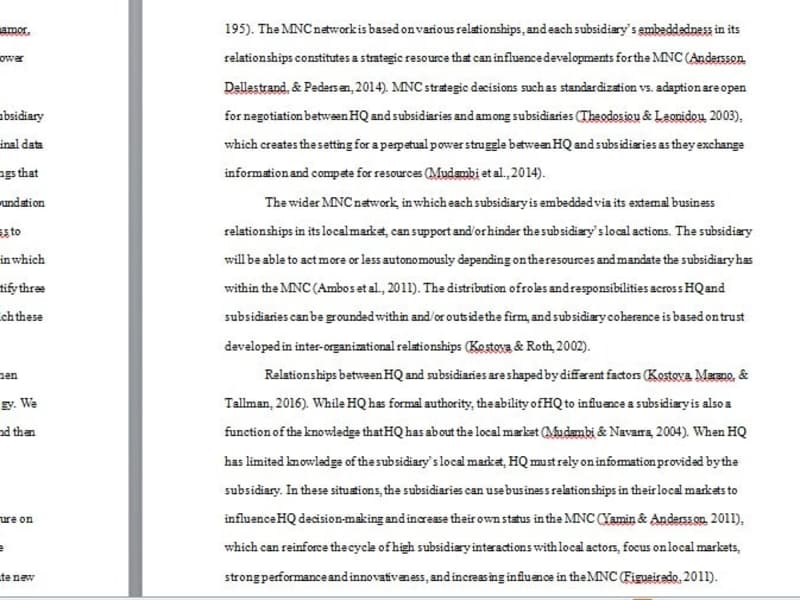
Task: Click the sentence start "In these situations"
Action: (x=333, y=490)
